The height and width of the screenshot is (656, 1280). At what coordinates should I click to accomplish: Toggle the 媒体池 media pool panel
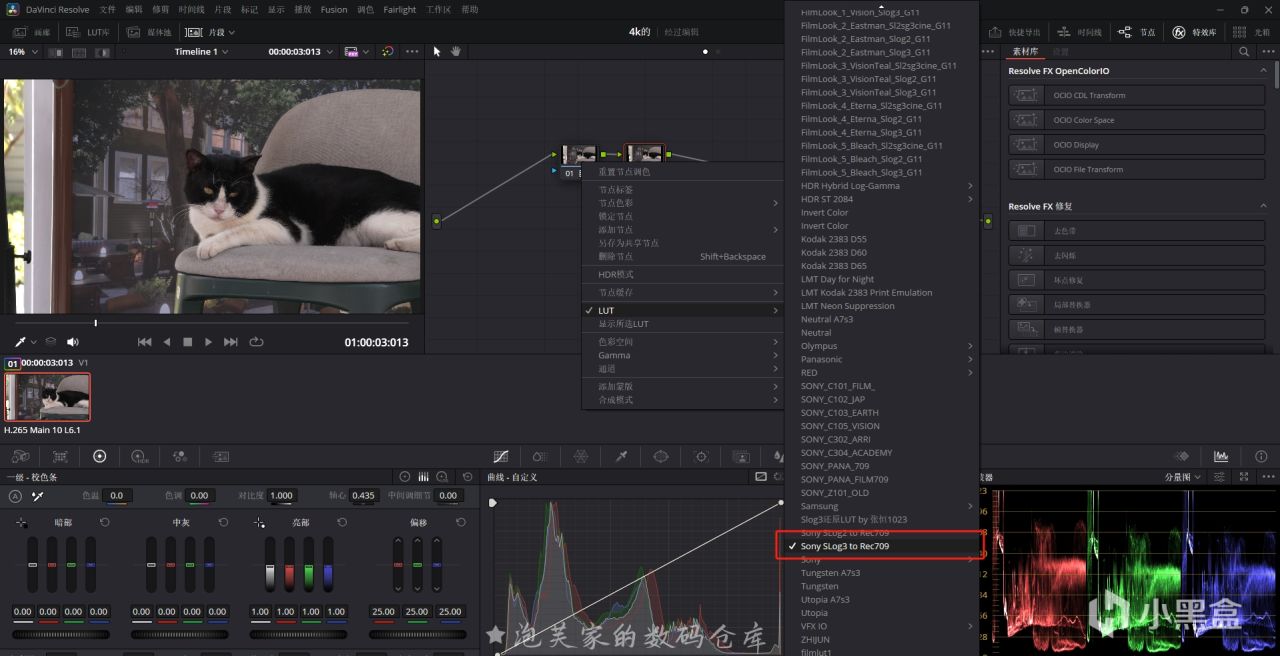click(148, 32)
